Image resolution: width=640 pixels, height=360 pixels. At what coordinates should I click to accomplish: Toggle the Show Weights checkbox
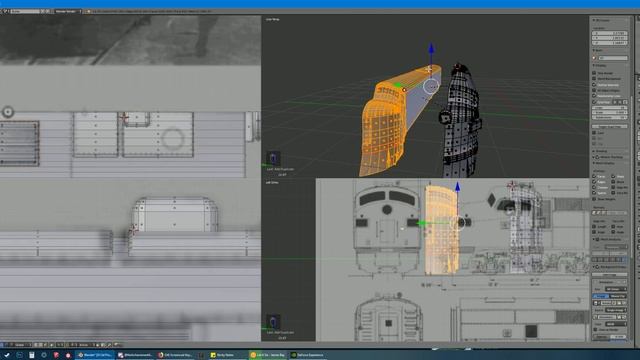tap(595, 199)
